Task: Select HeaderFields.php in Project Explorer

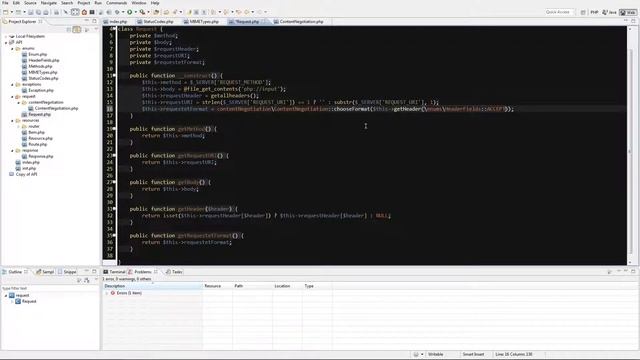Action: pyautogui.click(x=44, y=60)
